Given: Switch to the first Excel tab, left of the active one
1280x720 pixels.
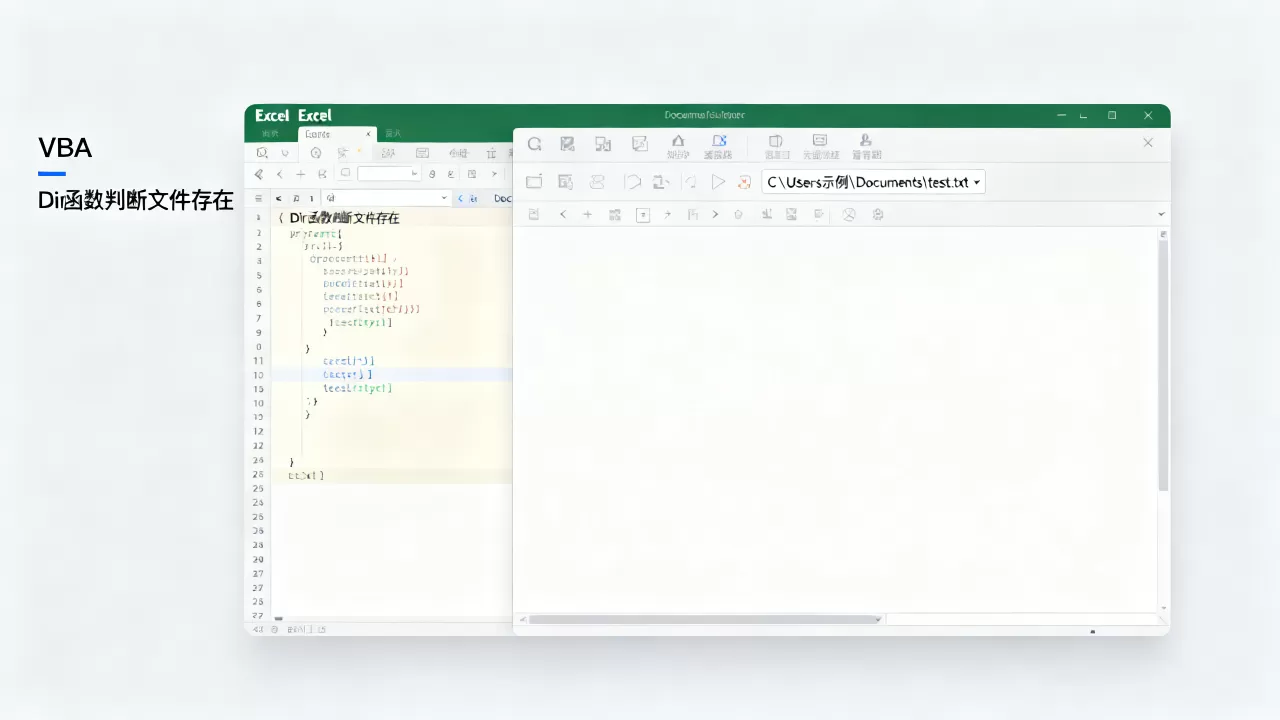Looking at the screenshot, I should tap(270, 133).
